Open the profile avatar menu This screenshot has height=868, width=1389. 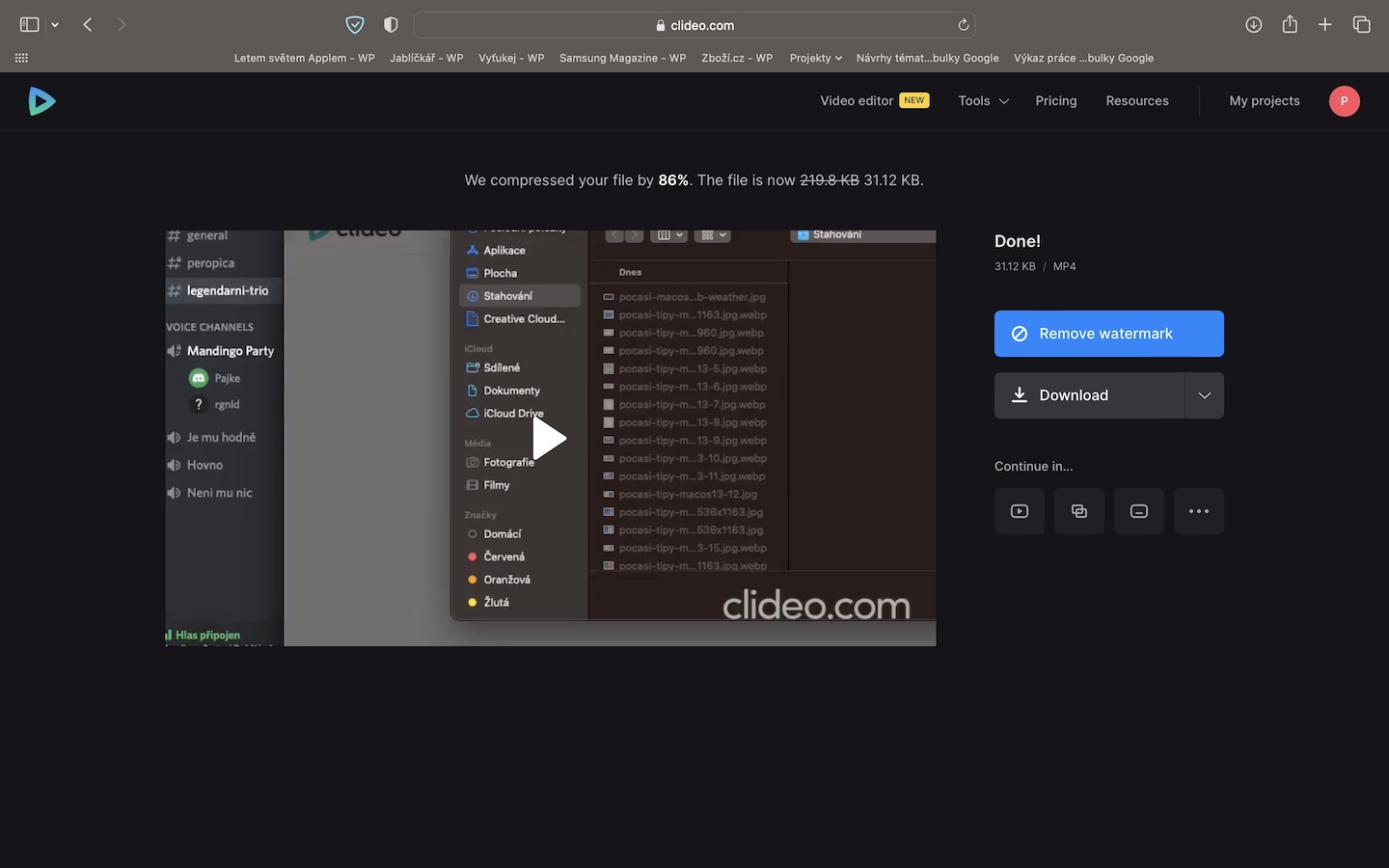pyautogui.click(x=1345, y=101)
